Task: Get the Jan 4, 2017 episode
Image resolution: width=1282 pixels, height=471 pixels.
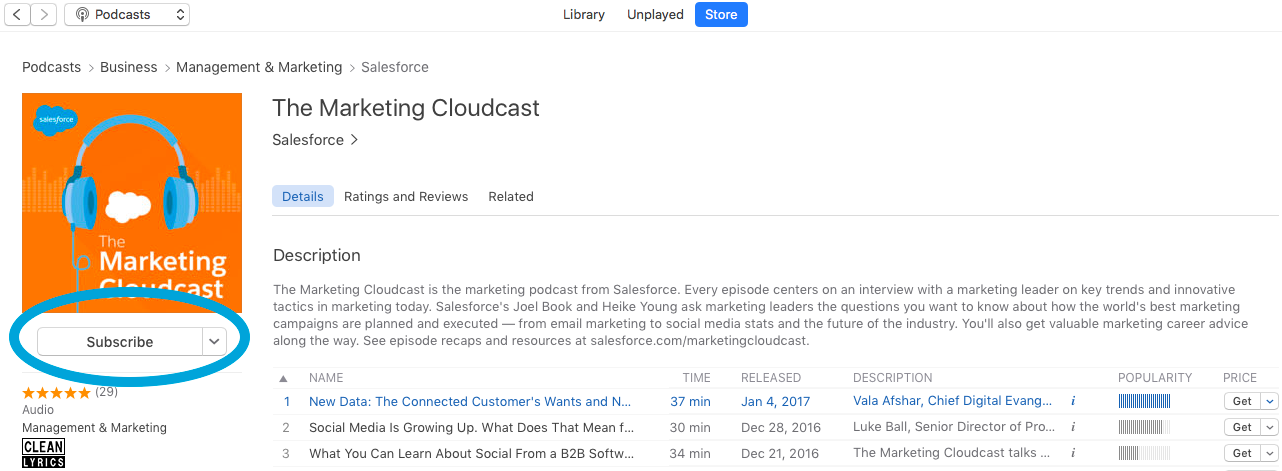Action: click(x=1242, y=401)
